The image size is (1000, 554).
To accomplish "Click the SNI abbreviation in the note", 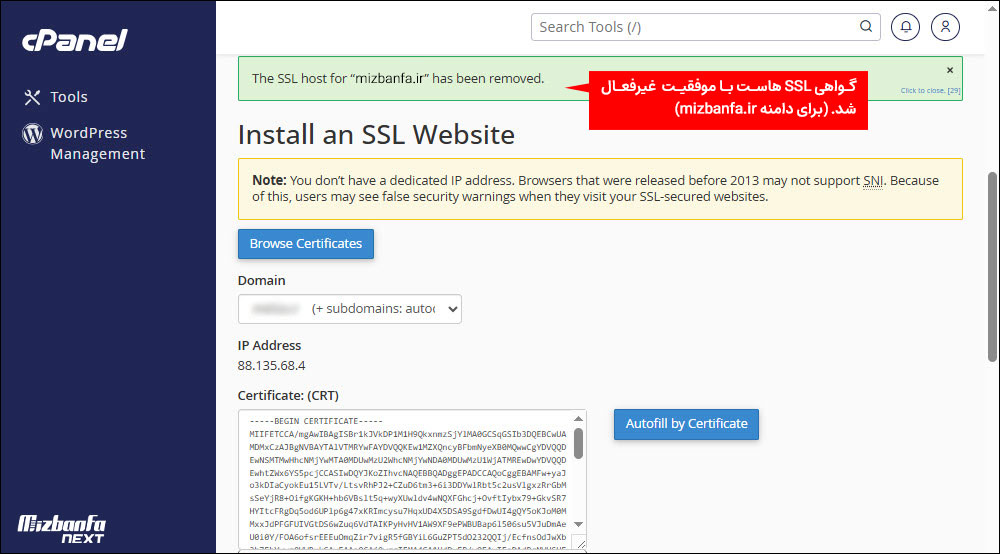I will [x=873, y=181].
